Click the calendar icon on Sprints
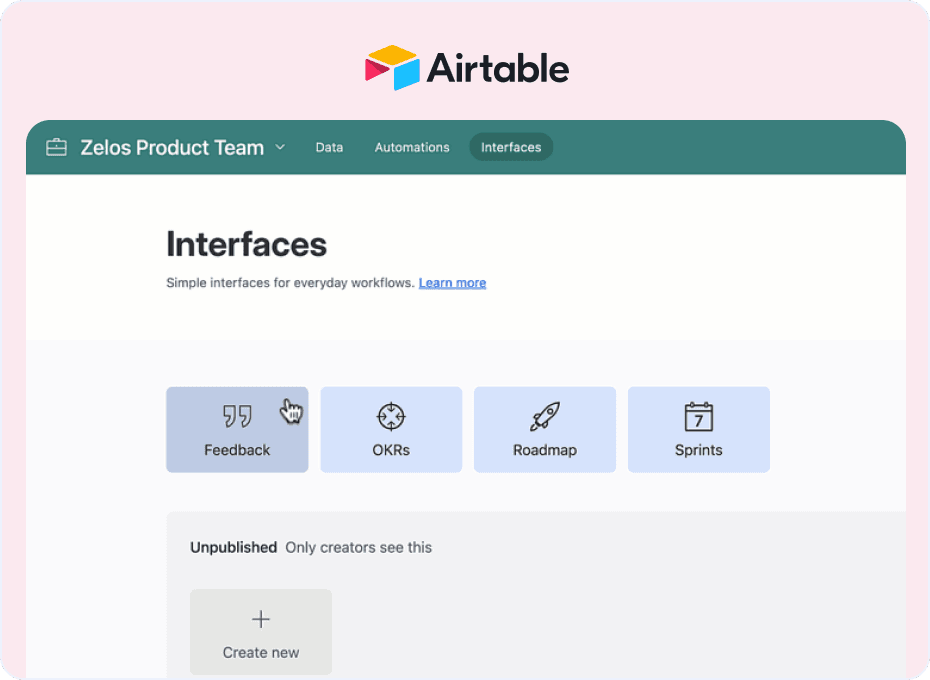This screenshot has width=930, height=680. (x=699, y=417)
